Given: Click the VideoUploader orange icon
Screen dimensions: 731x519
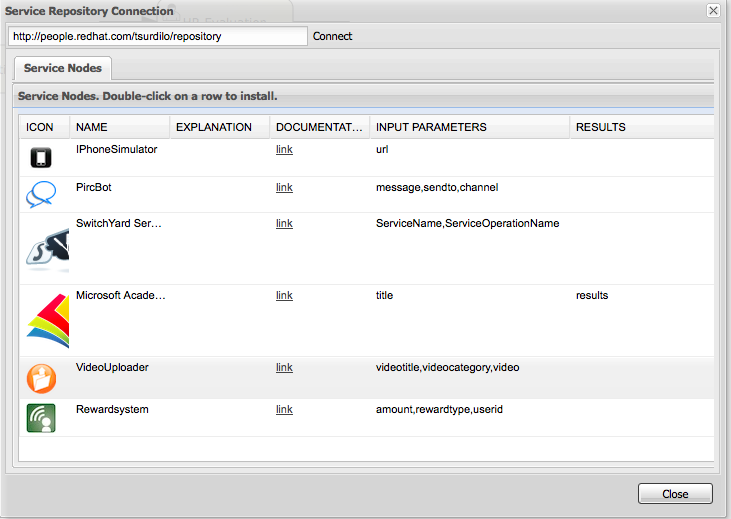Looking at the screenshot, I should [x=41, y=378].
